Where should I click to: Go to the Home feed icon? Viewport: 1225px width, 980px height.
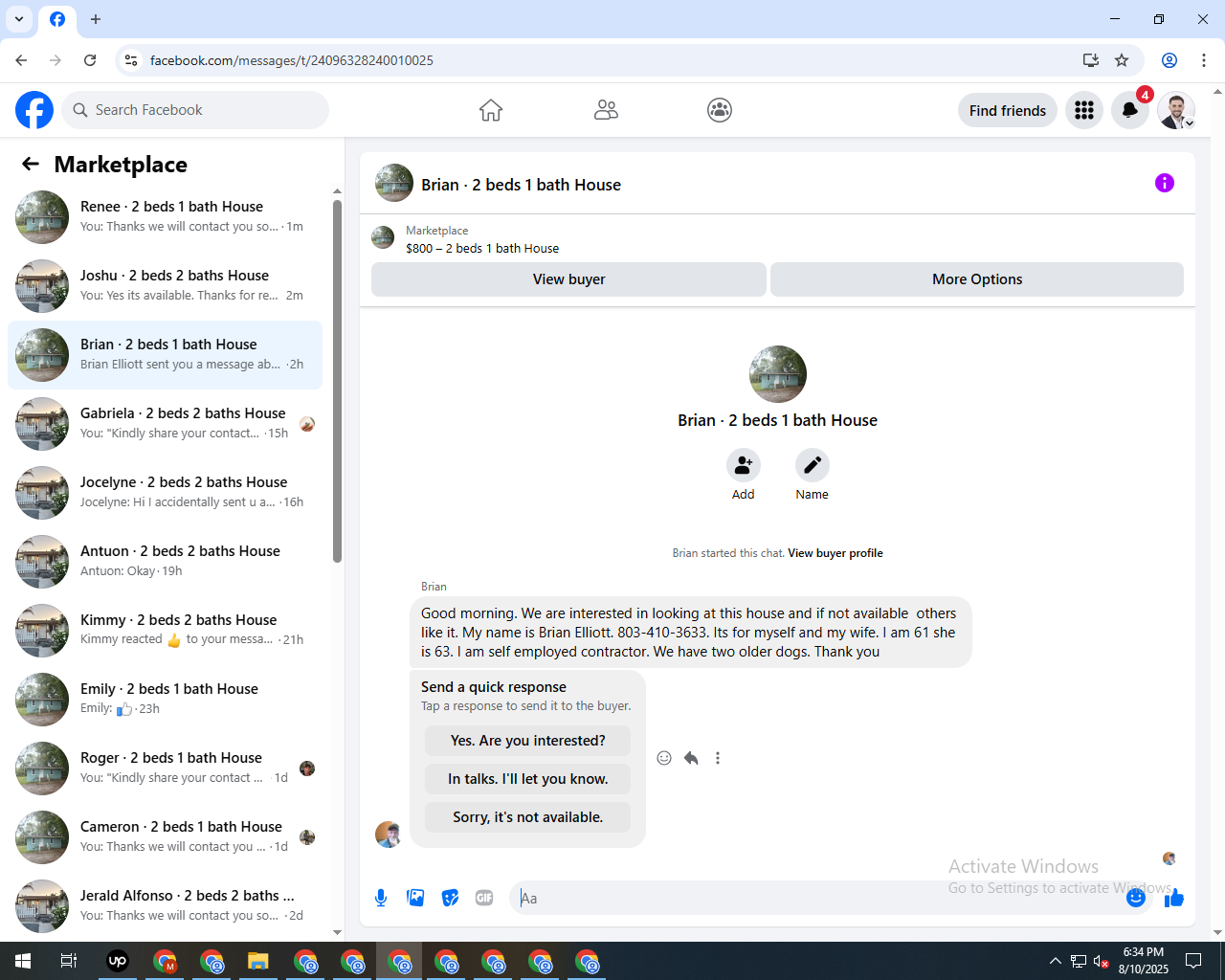[x=491, y=110]
